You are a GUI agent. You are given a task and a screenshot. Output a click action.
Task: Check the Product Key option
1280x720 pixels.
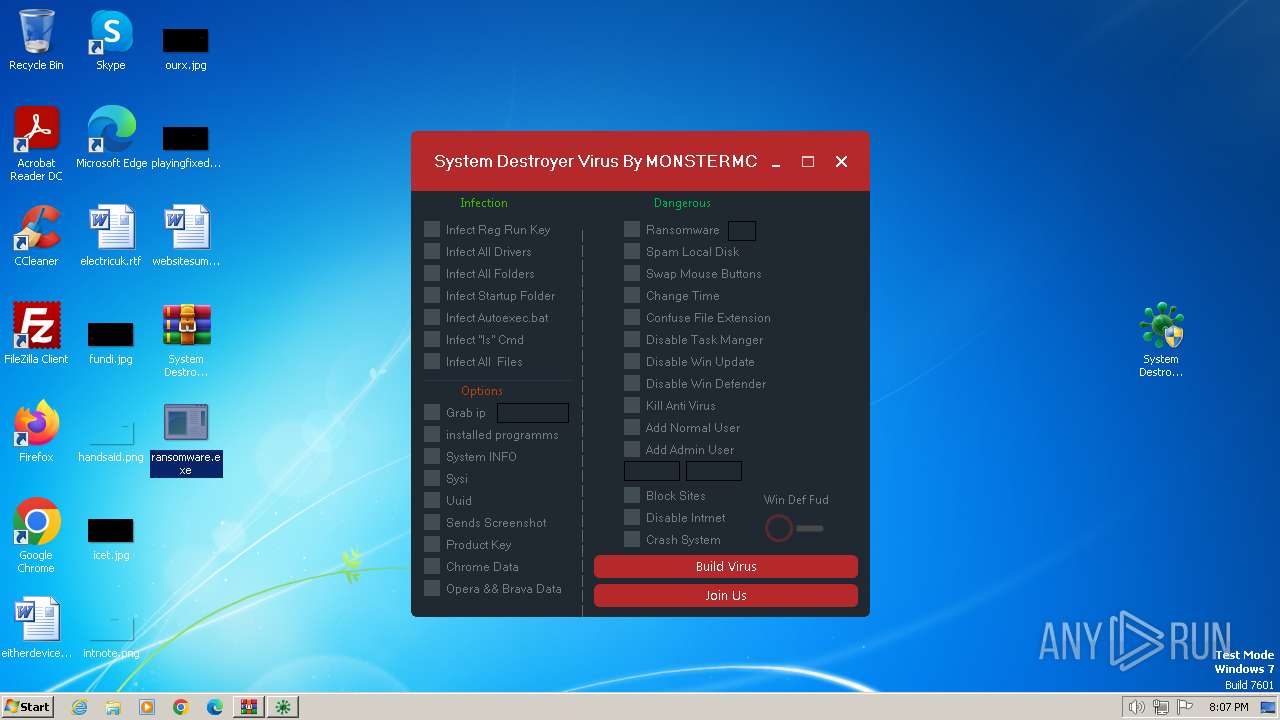click(432, 544)
